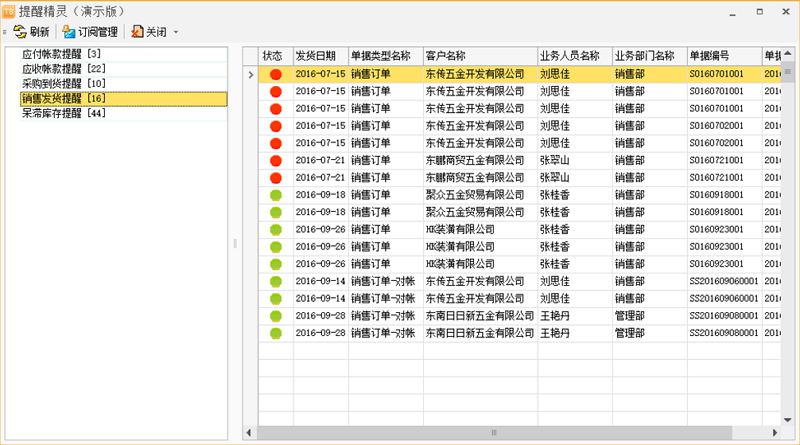Click the horizontal scrollbar at grid bottom
This screenshot has width=800, height=445.
point(493,432)
